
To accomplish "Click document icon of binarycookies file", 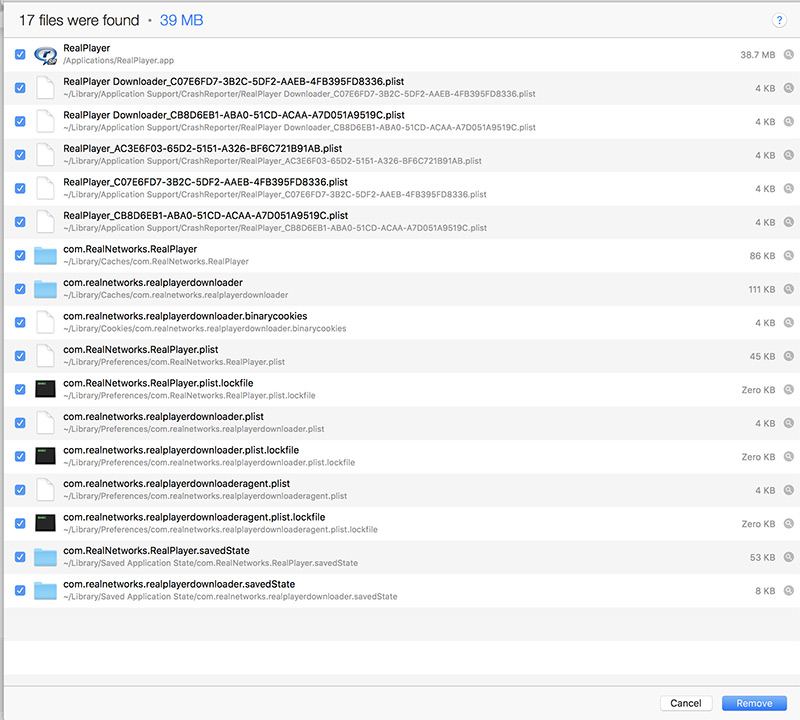I will (x=45, y=322).
